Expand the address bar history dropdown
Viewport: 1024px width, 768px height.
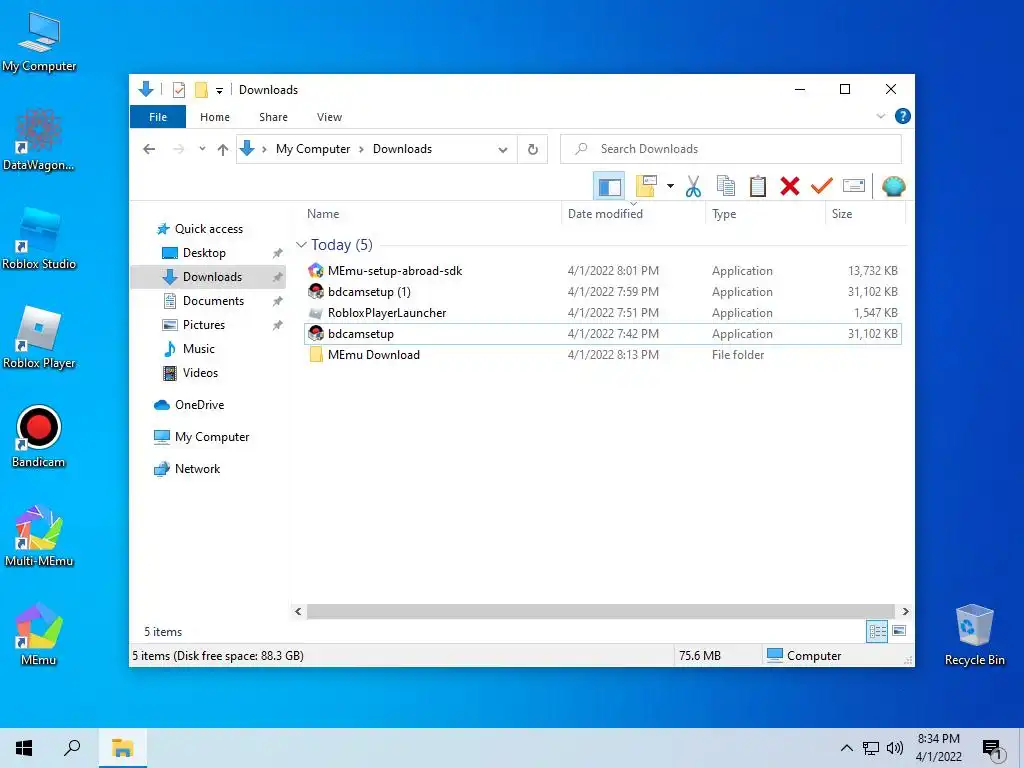pos(503,150)
